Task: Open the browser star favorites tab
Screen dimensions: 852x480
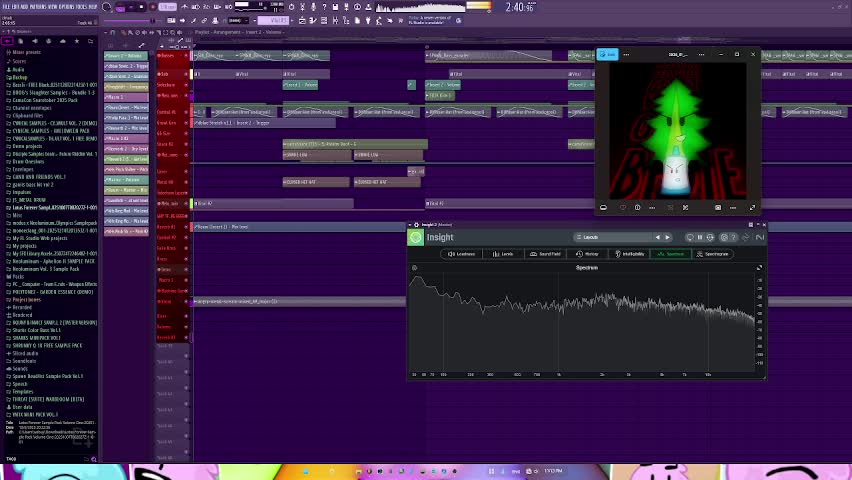Action: tap(77, 41)
